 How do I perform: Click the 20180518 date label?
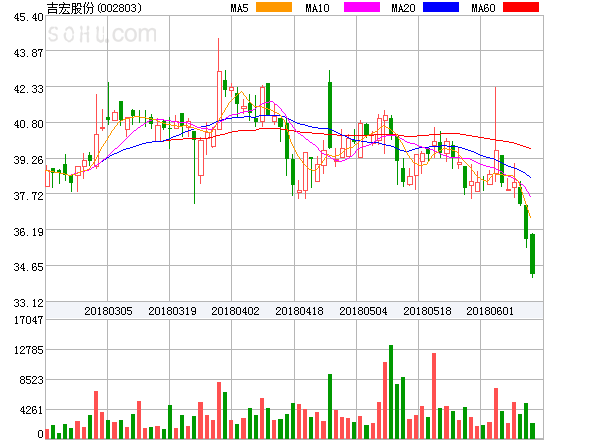tap(427, 311)
